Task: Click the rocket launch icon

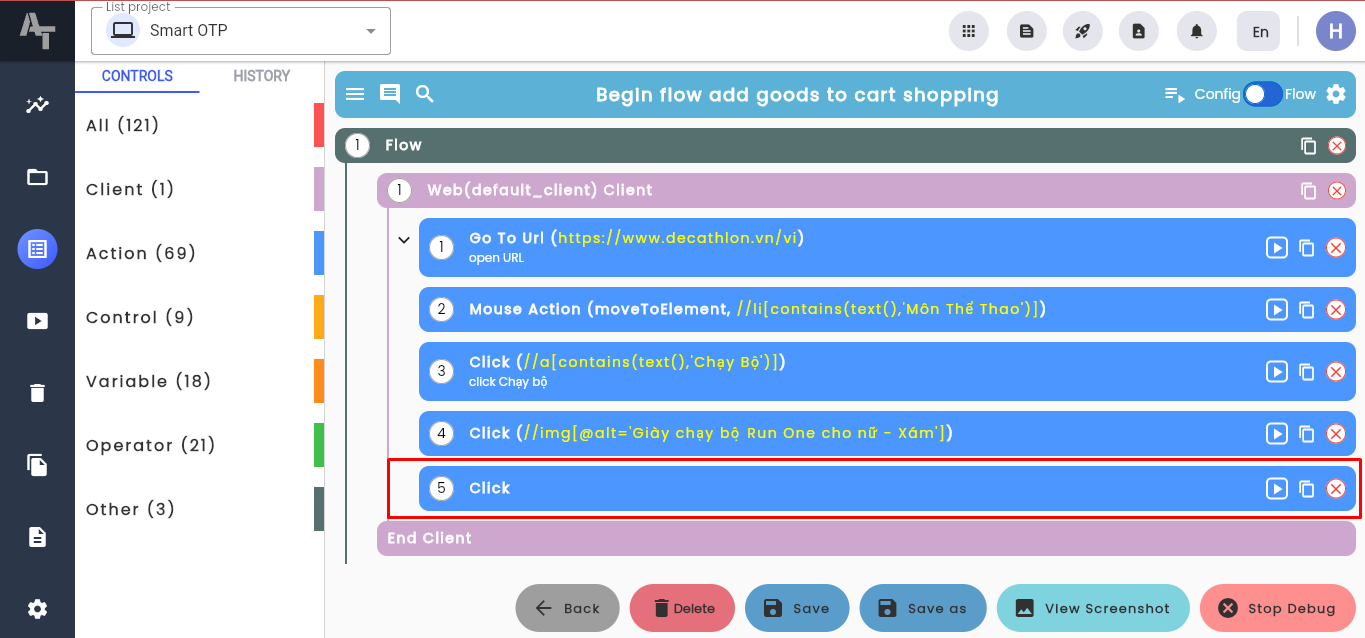Action: pyautogui.click(x=1082, y=31)
